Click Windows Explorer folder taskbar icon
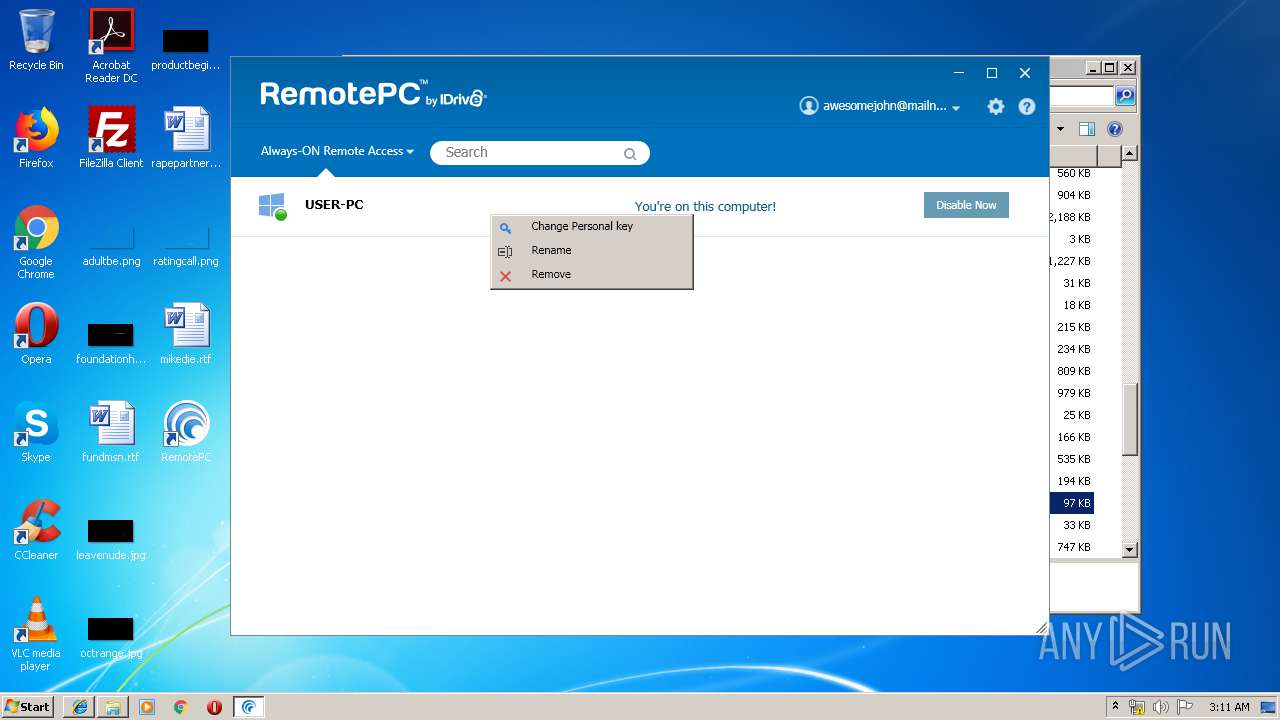 pos(113,707)
